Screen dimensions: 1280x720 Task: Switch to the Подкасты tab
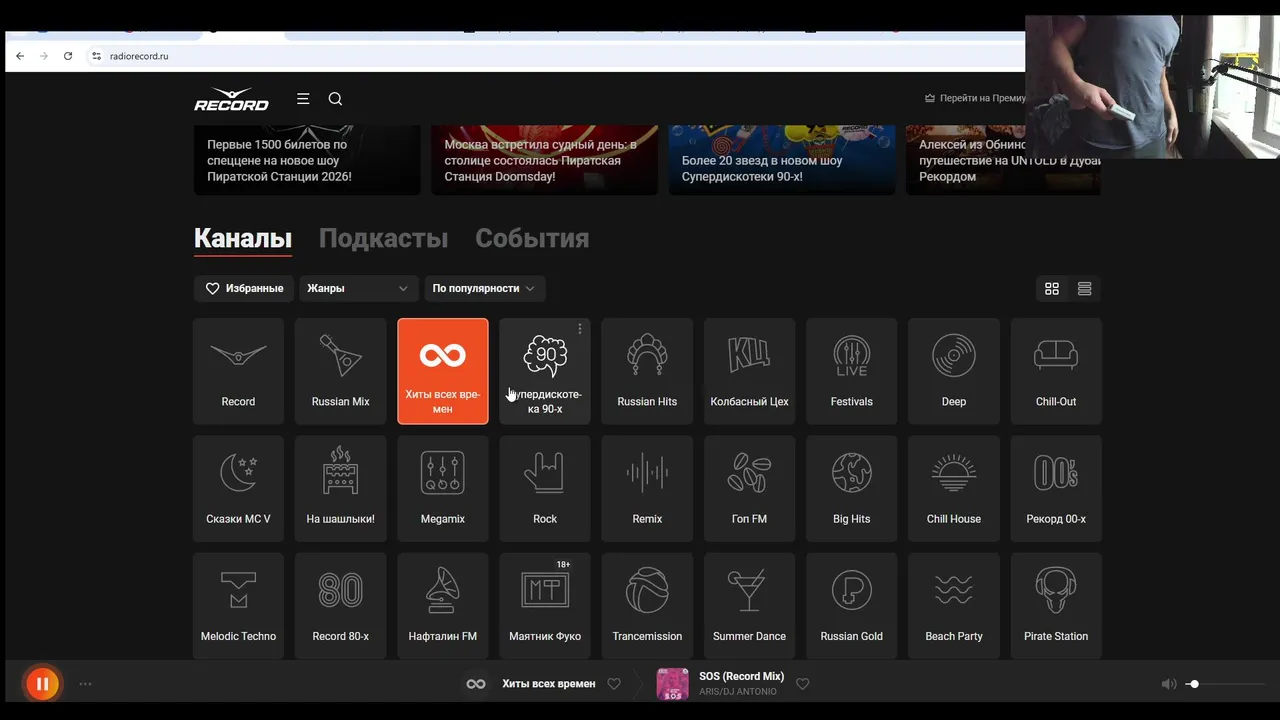click(383, 238)
